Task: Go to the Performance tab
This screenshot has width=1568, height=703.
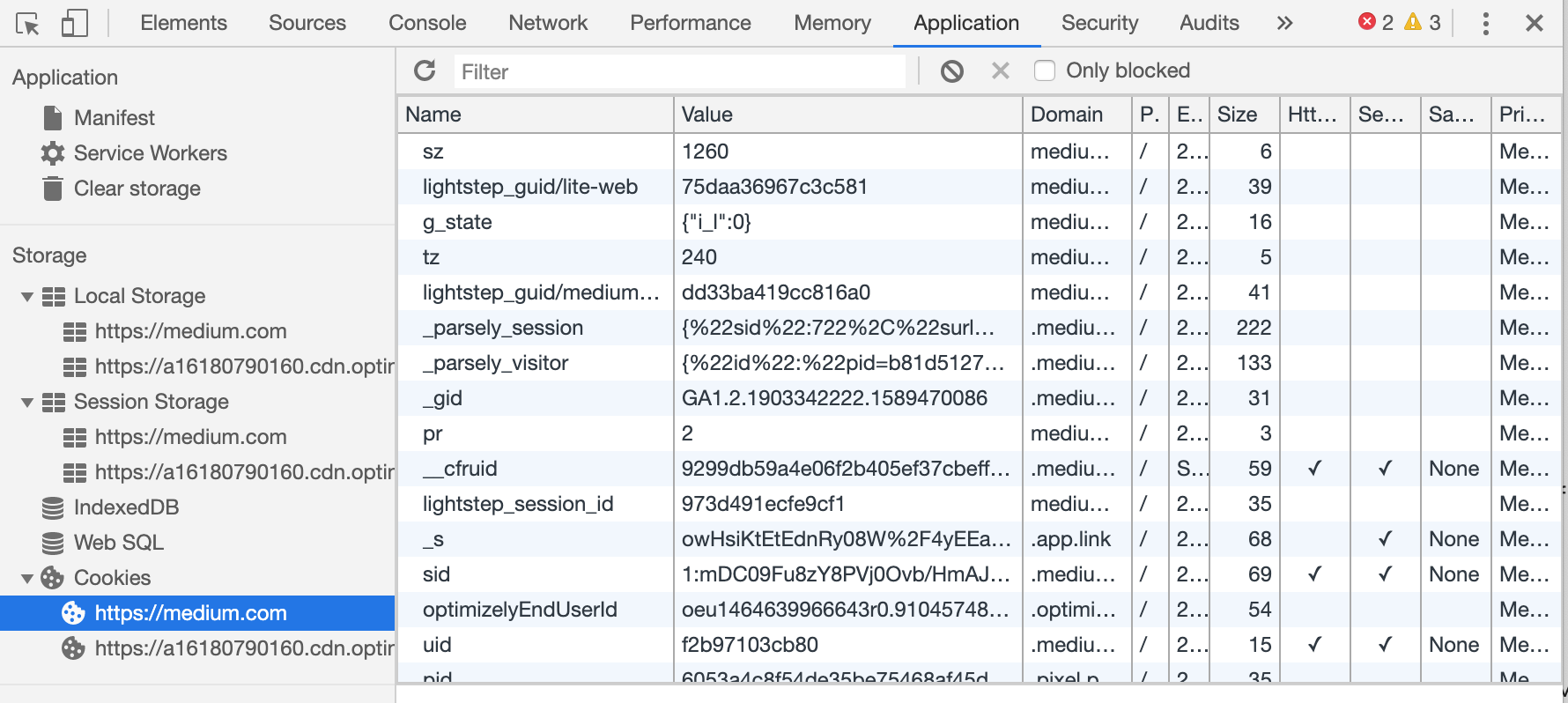Action: pyautogui.click(x=691, y=23)
